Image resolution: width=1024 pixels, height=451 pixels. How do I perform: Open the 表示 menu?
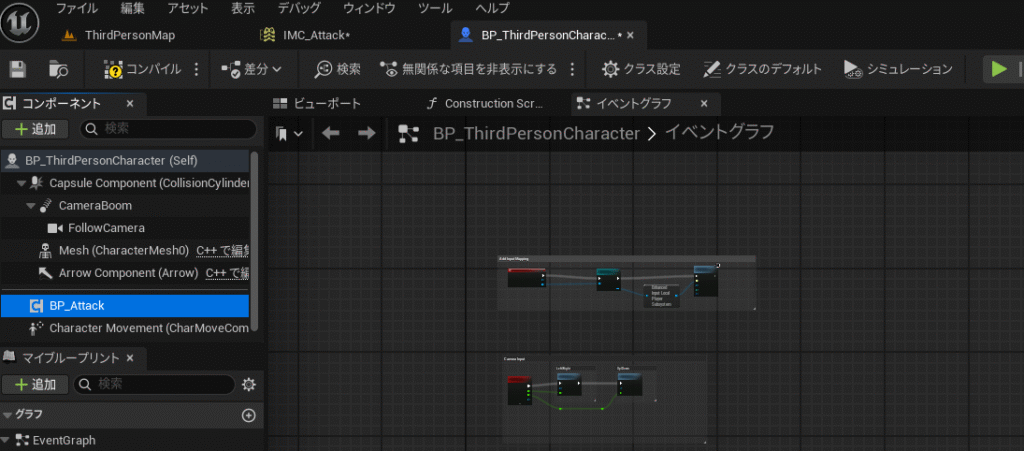(x=243, y=8)
